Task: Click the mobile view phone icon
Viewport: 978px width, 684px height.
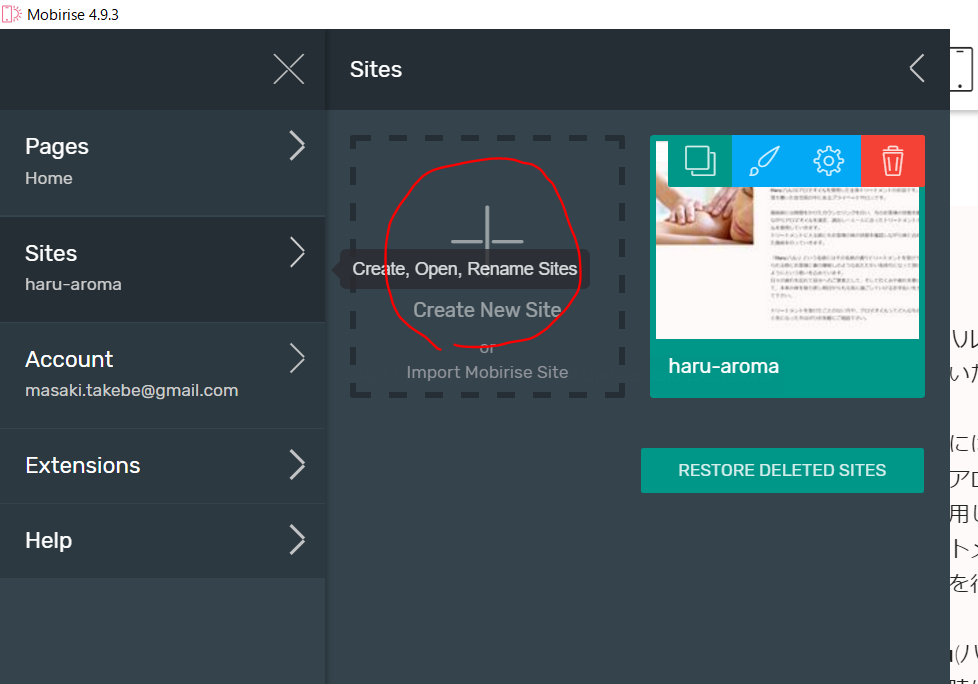Action: [961, 69]
